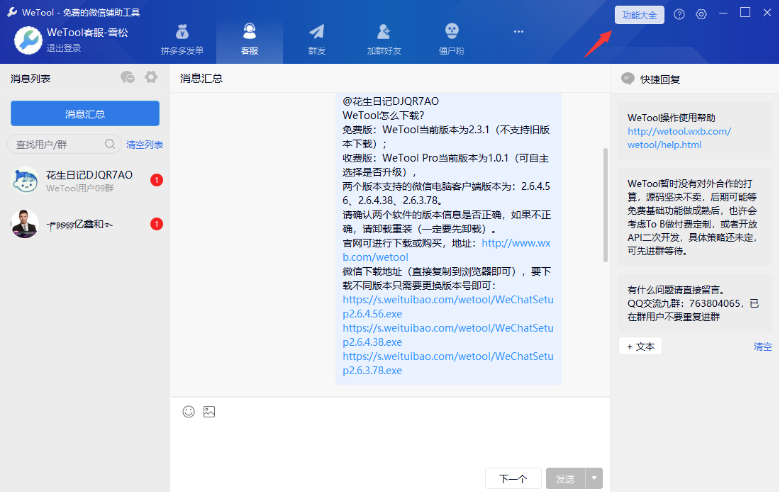
Task: Click the 功能大全 button
Action: pyautogui.click(x=639, y=15)
